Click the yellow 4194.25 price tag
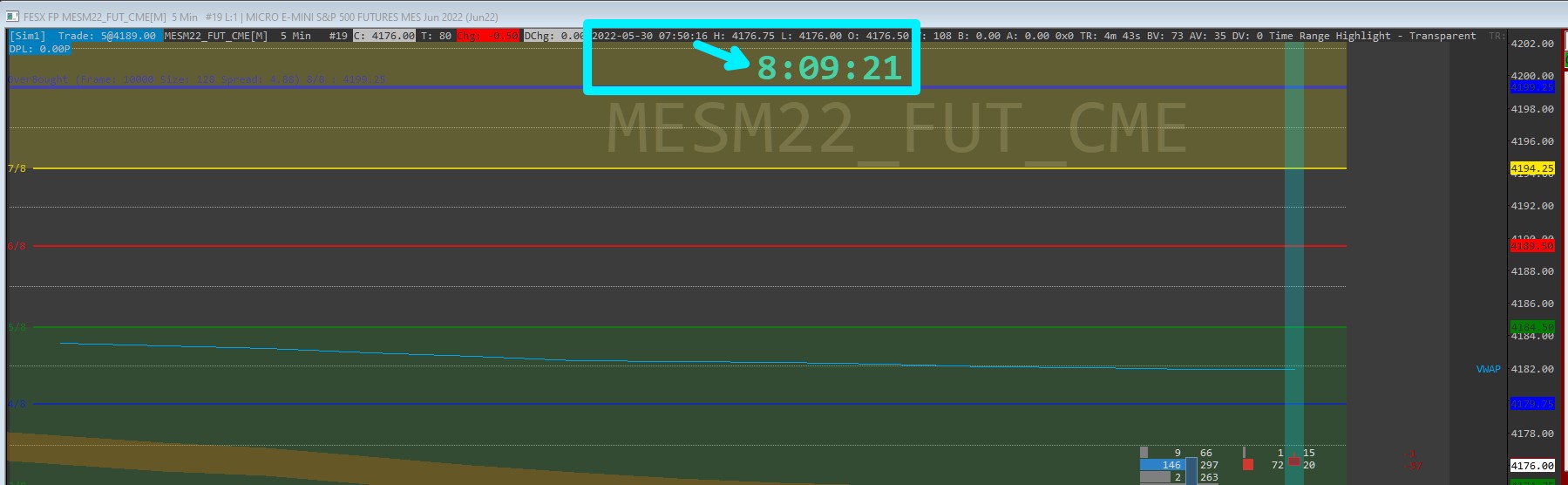 pos(1532,168)
